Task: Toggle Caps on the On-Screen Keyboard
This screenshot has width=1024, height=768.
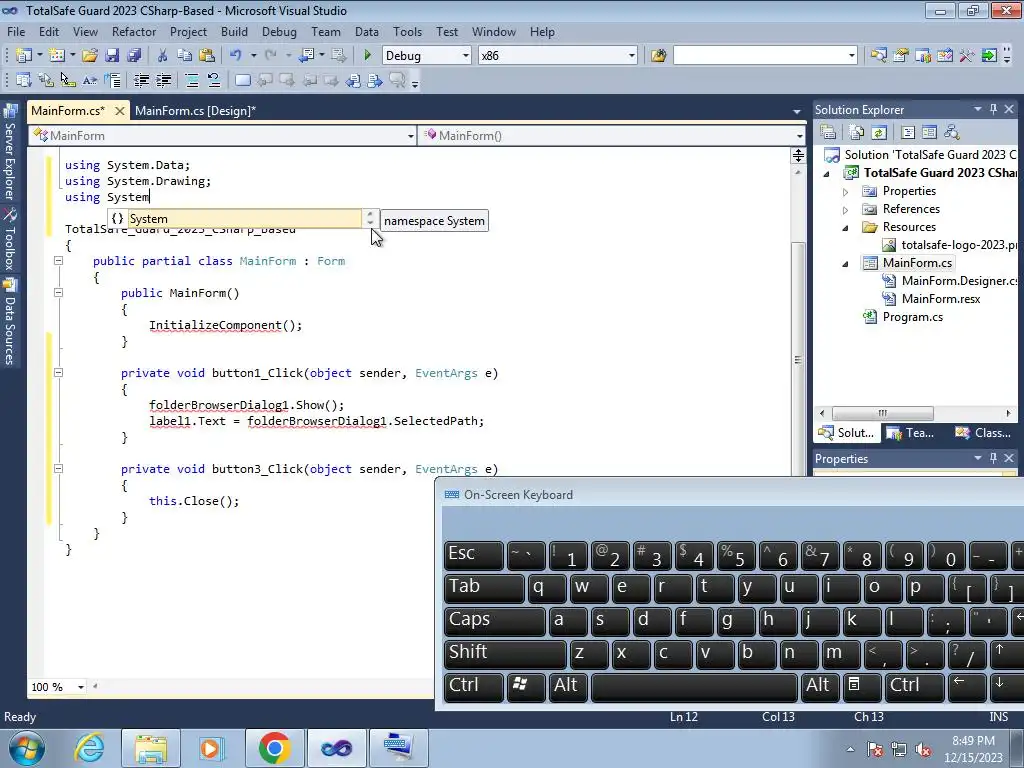Action: tap(494, 620)
